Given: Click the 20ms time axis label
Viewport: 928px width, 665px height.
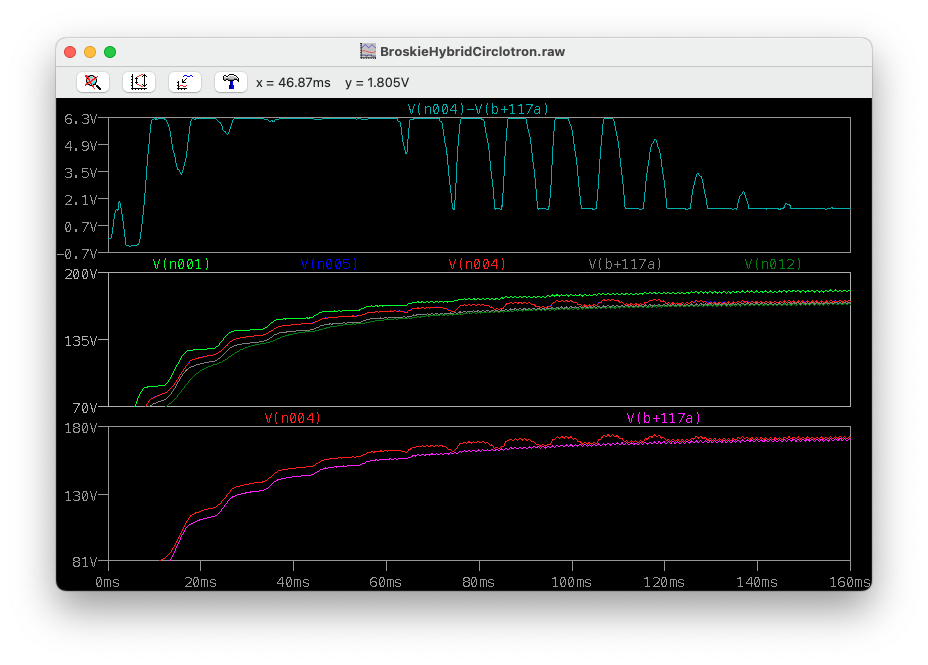Looking at the screenshot, I should coord(201,583).
